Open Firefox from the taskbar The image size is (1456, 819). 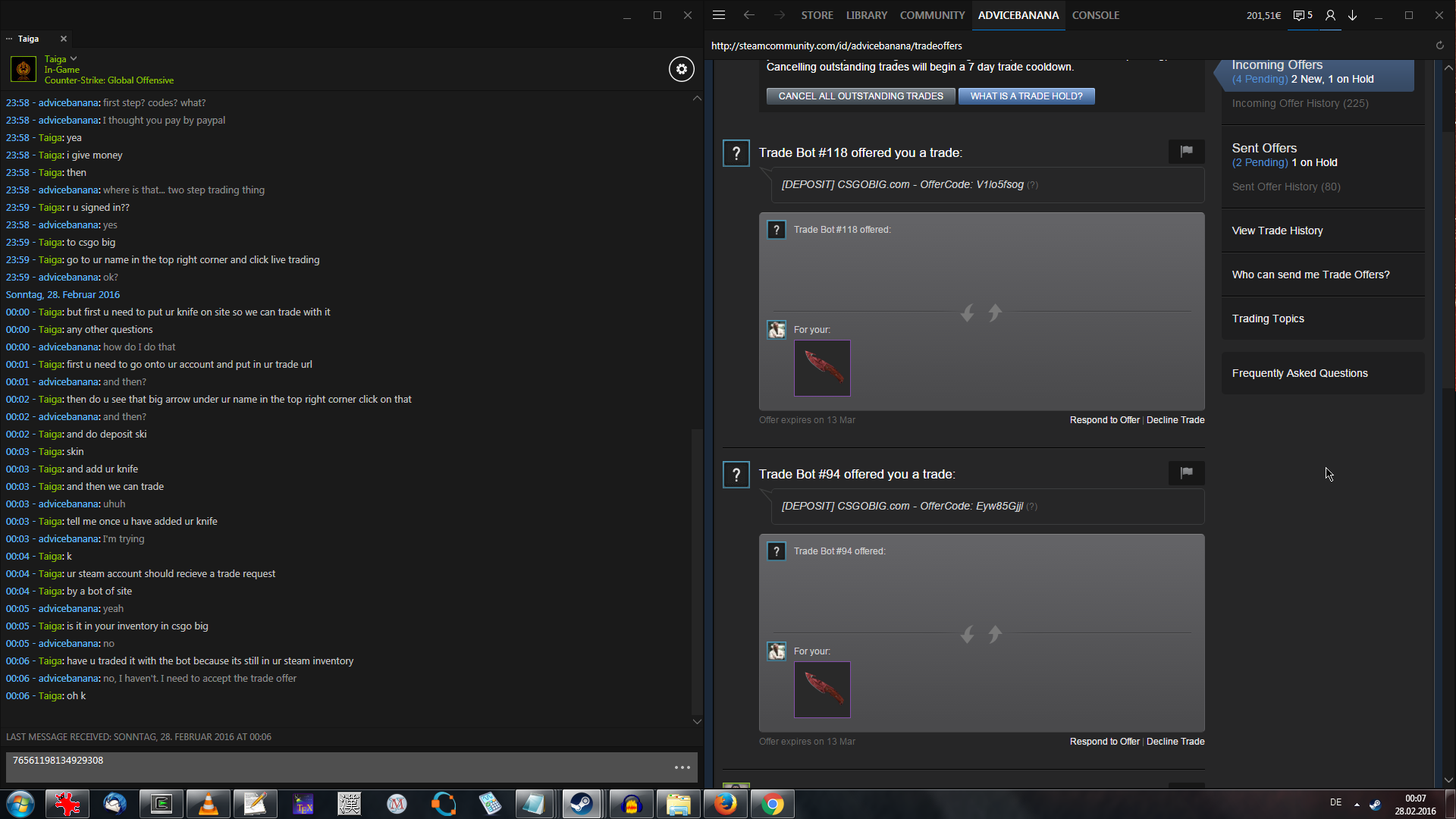point(725,804)
